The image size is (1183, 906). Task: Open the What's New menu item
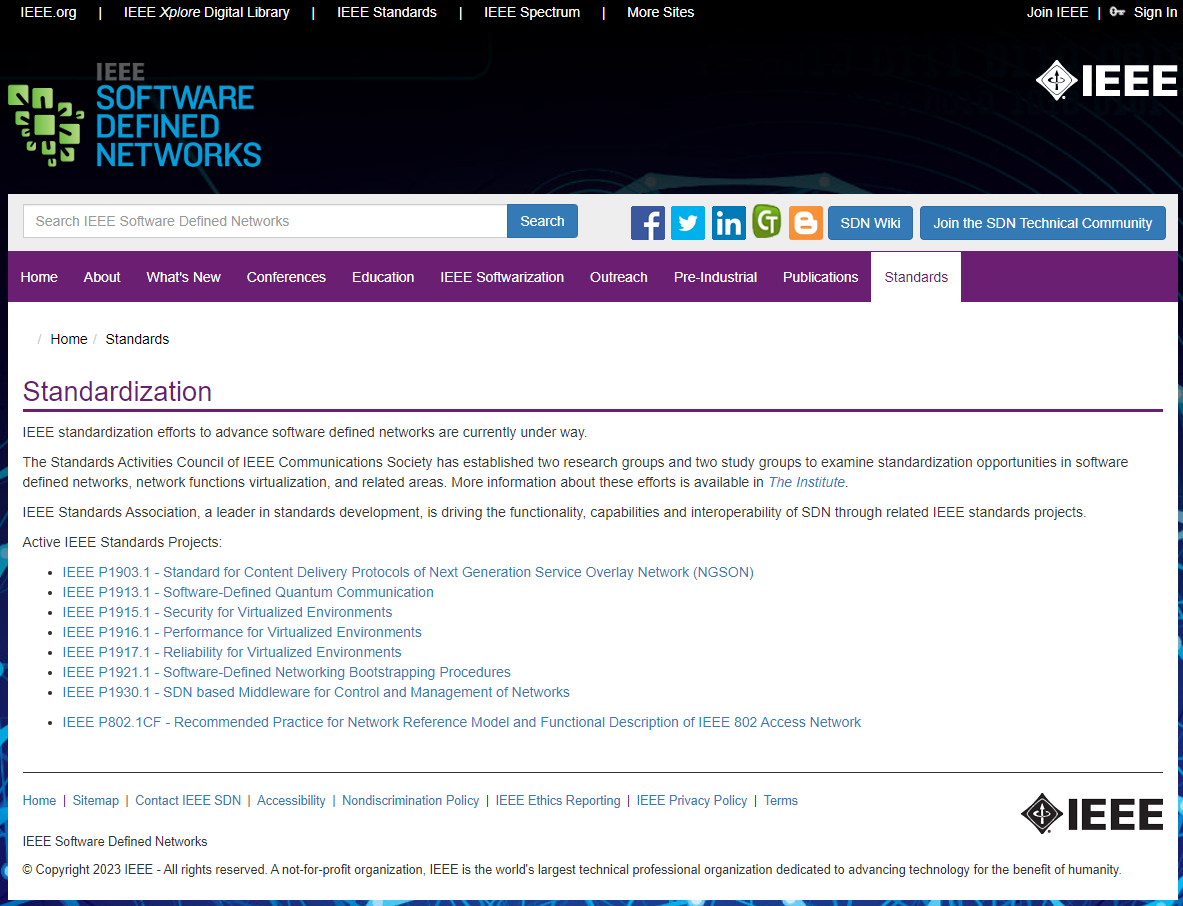[x=183, y=277]
